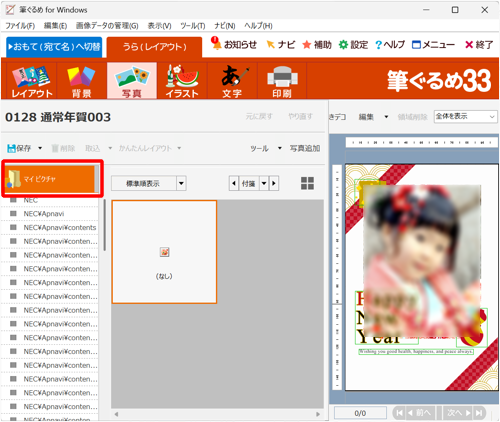Switch to grid thumbnail view icon
This screenshot has height=422, width=500.
307,183
